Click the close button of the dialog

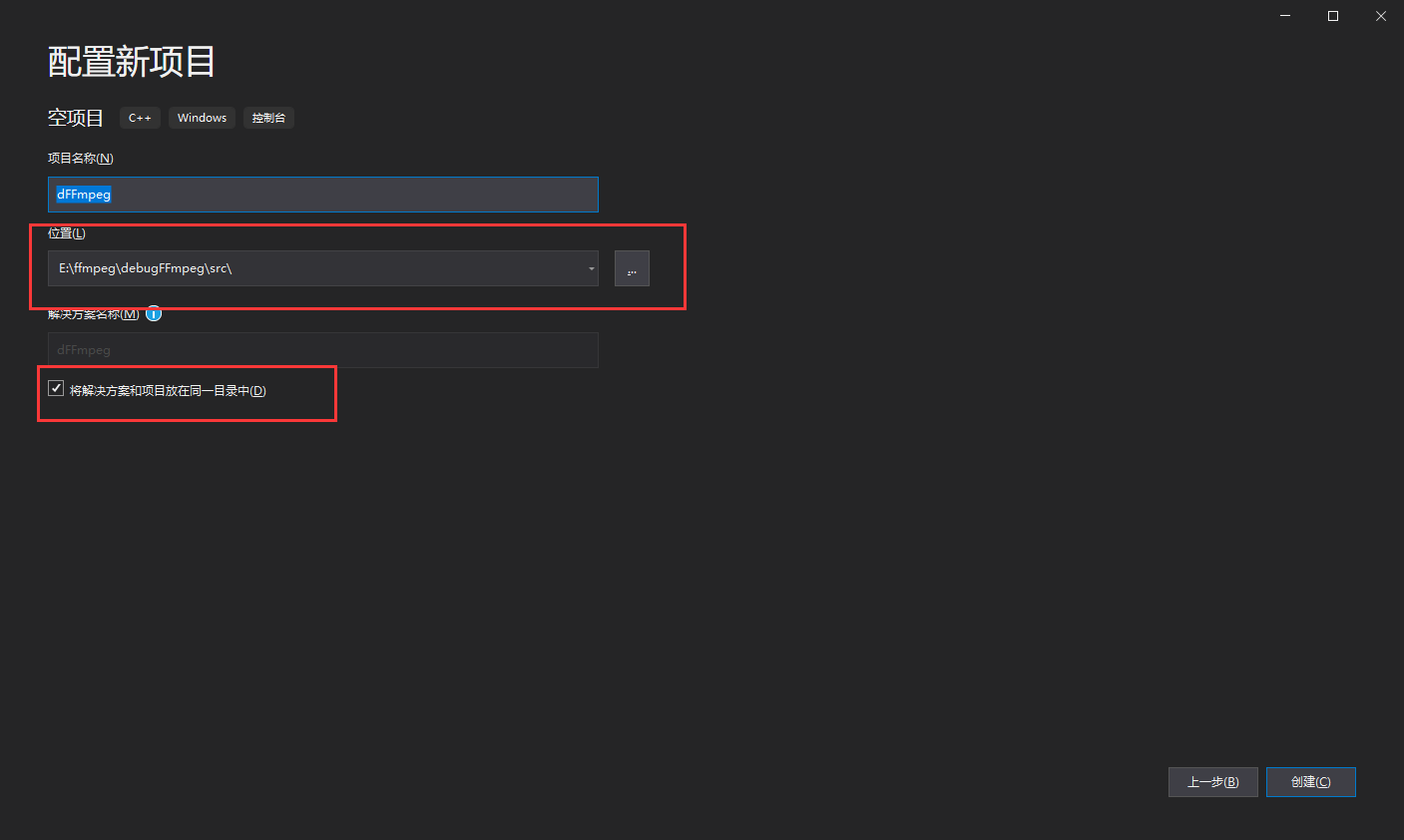tap(1380, 16)
